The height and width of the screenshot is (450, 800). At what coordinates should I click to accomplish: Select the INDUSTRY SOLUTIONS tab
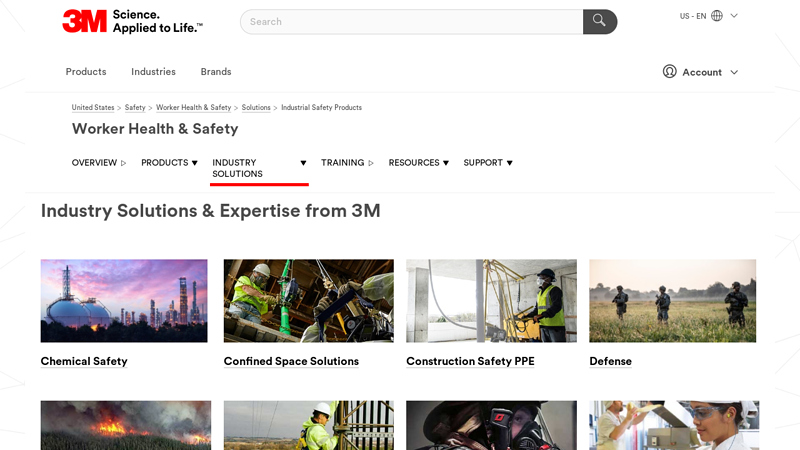pyautogui.click(x=237, y=168)
